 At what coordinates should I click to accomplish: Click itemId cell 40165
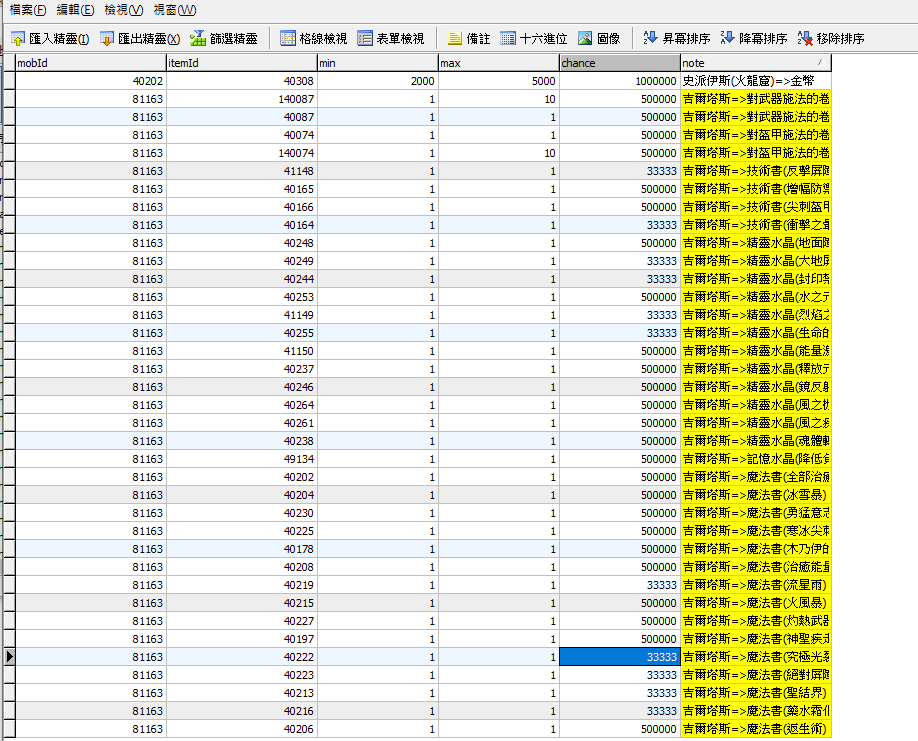(242, 189)
